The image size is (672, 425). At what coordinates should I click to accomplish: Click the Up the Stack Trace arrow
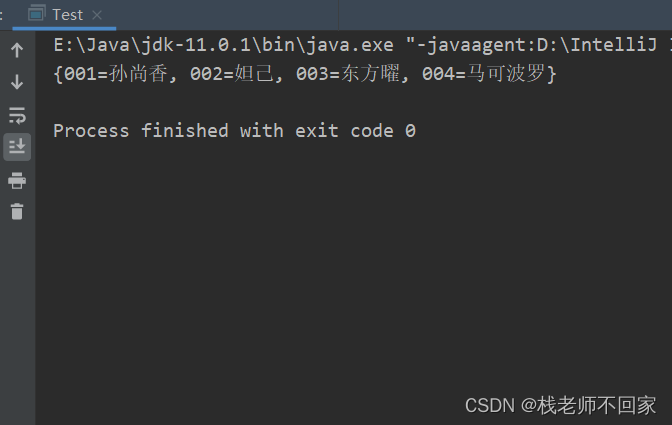click(17, 50)
